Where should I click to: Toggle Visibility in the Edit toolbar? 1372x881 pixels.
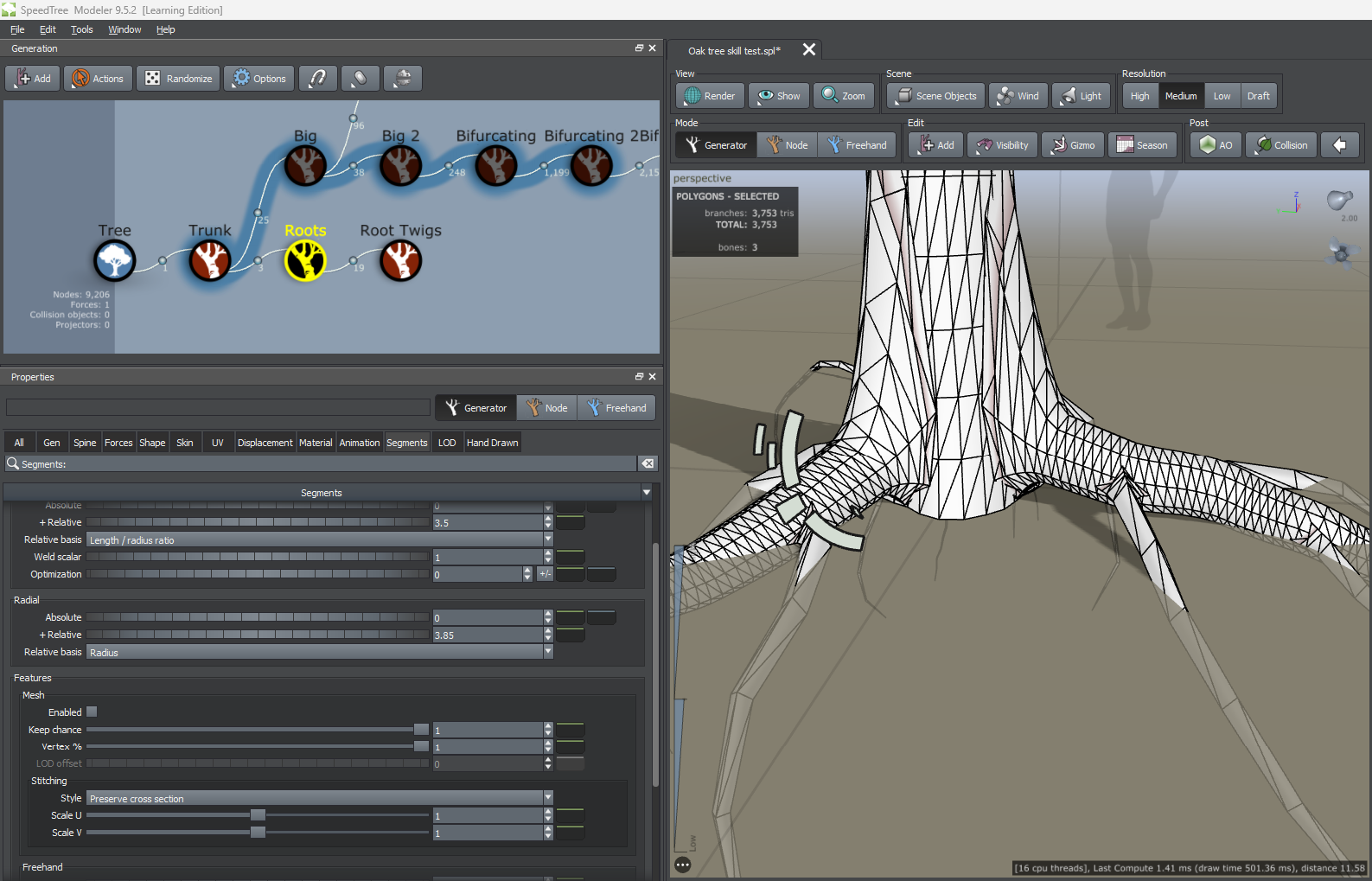(1002, 145)
